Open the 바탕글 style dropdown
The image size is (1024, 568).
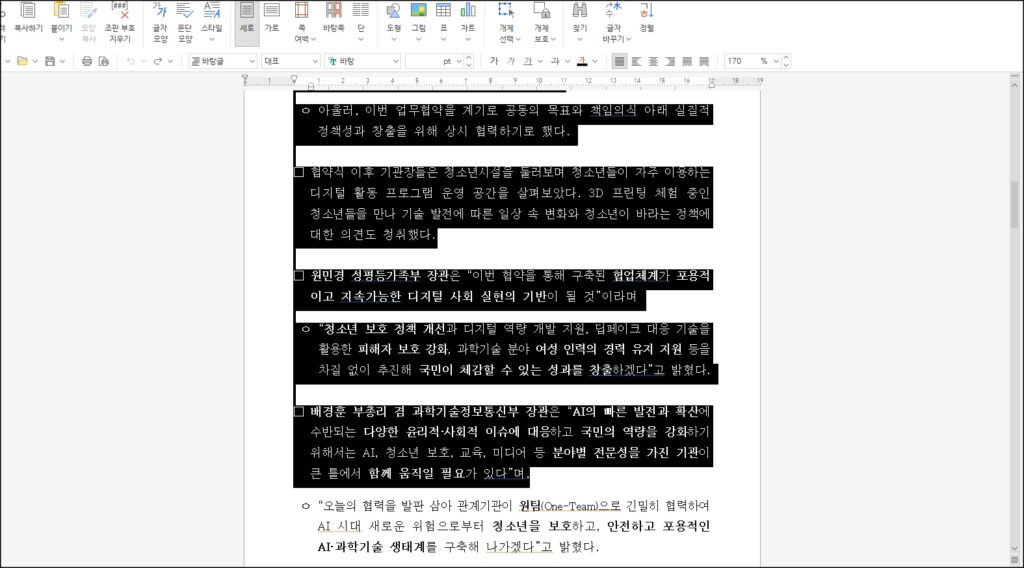pyautogui.click(x=223, y=61)
